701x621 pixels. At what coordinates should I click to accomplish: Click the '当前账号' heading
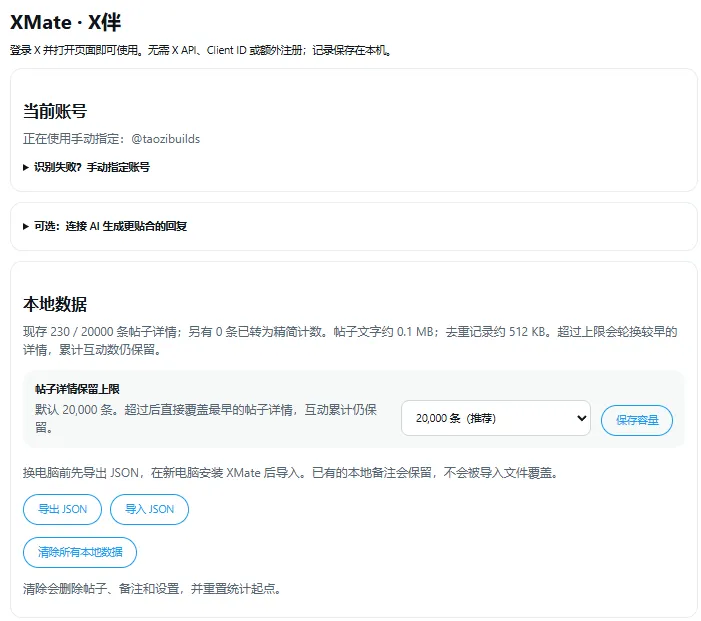pos(55,111)
